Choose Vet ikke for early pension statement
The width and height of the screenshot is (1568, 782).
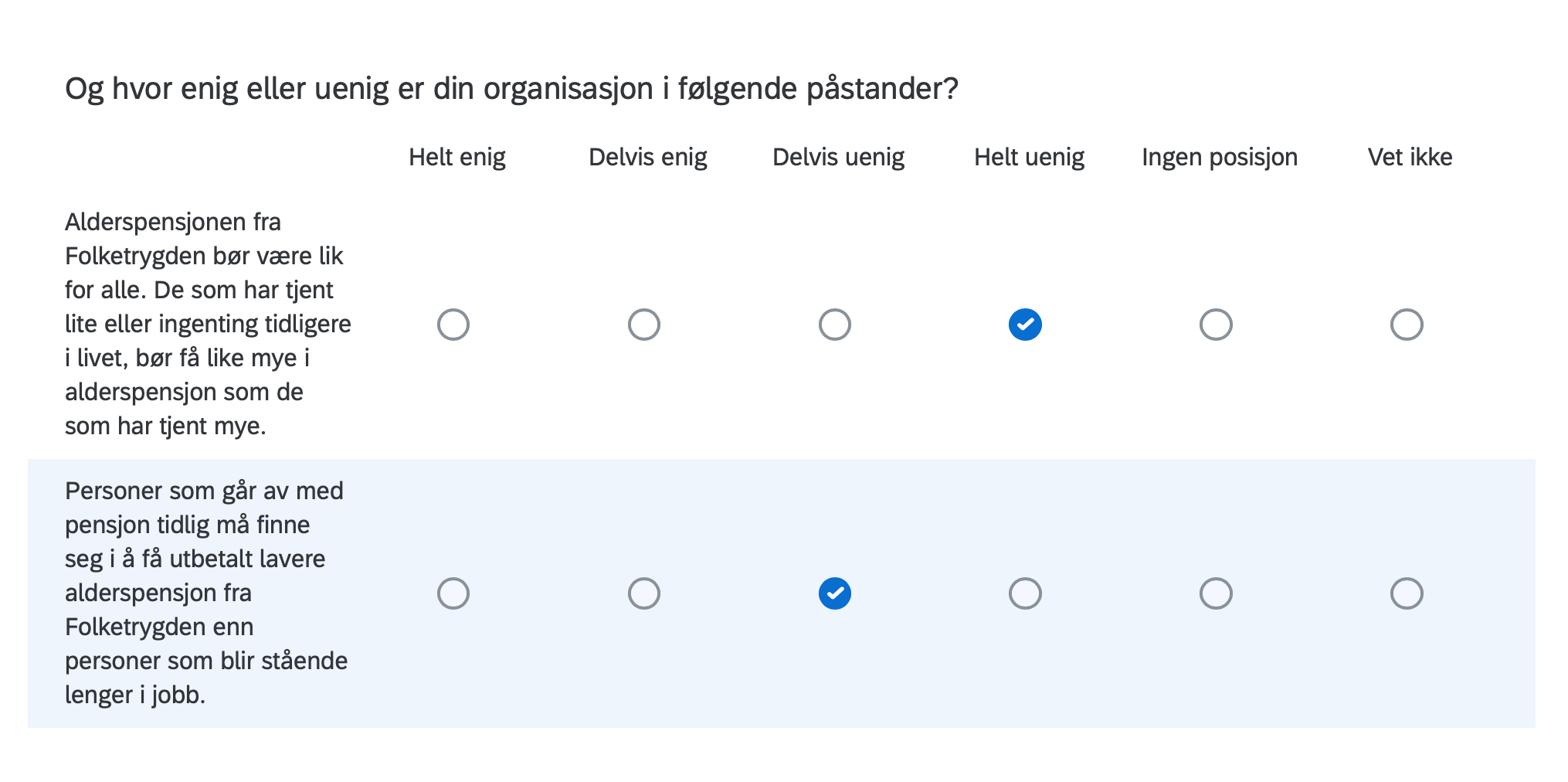pos(1407,593)
